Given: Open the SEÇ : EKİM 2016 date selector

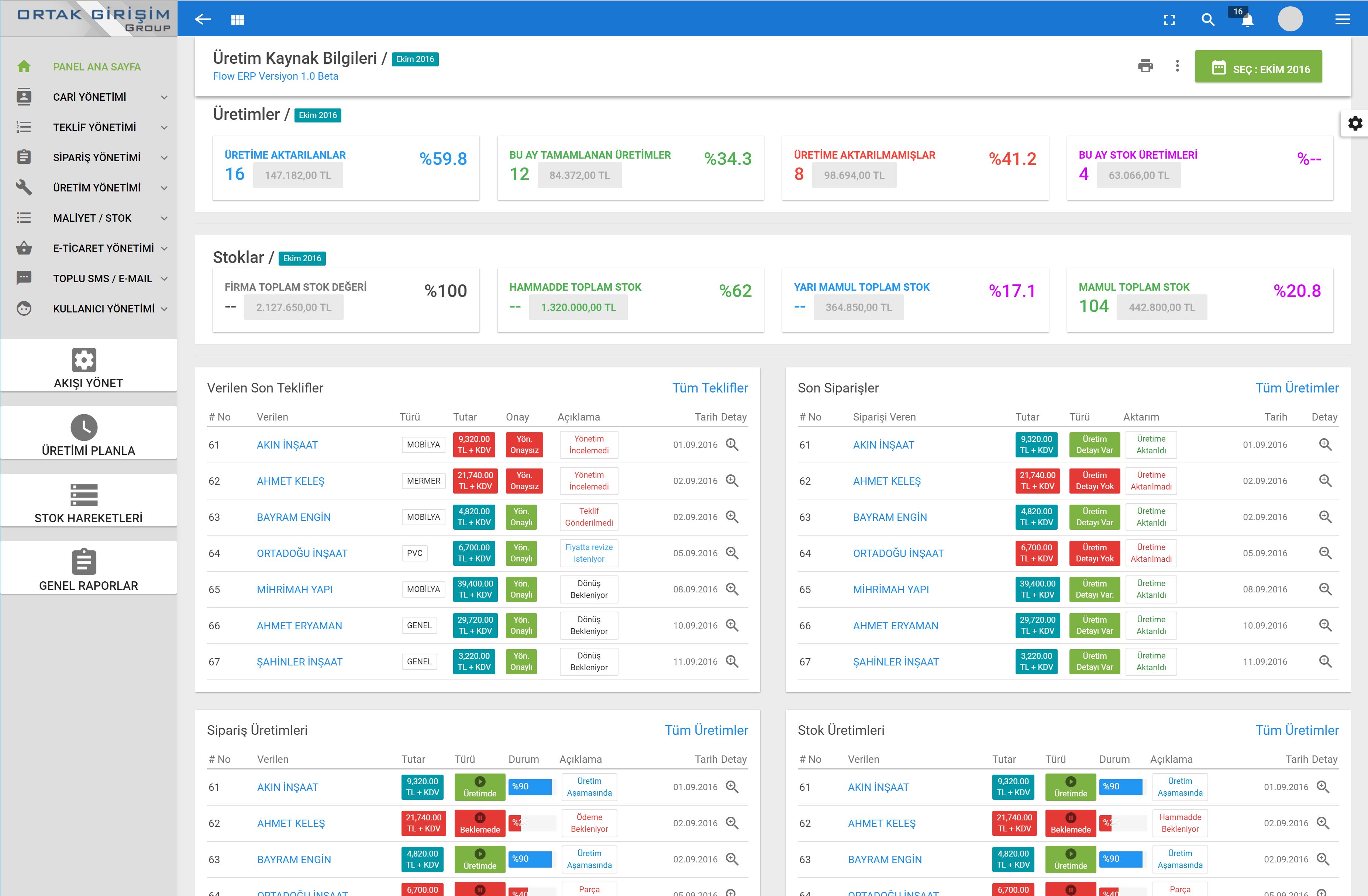Looking at the screenshot, I should pyautogui.click(x=1258, y=67).
